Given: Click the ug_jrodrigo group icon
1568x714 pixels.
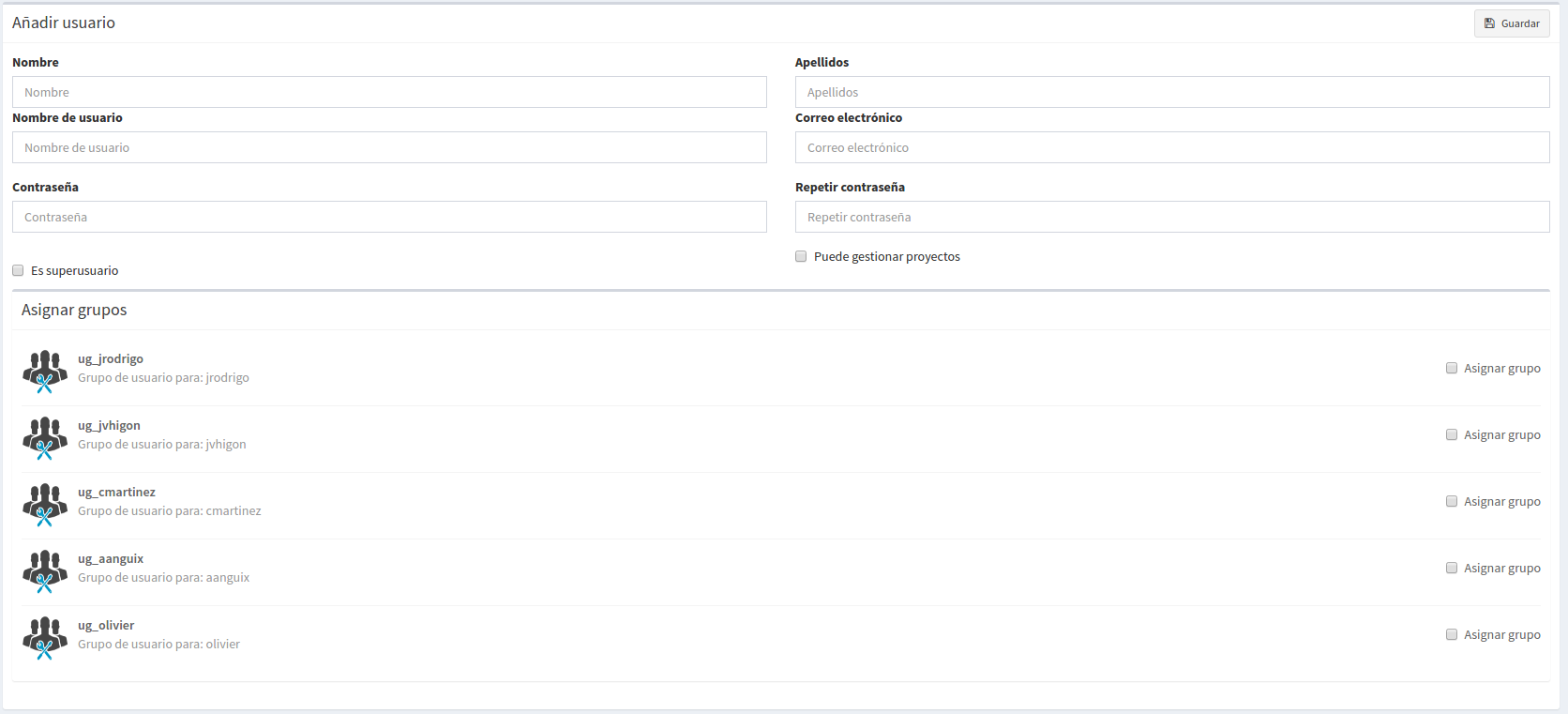Looking at the screenshot, I should tap(44, 370).
